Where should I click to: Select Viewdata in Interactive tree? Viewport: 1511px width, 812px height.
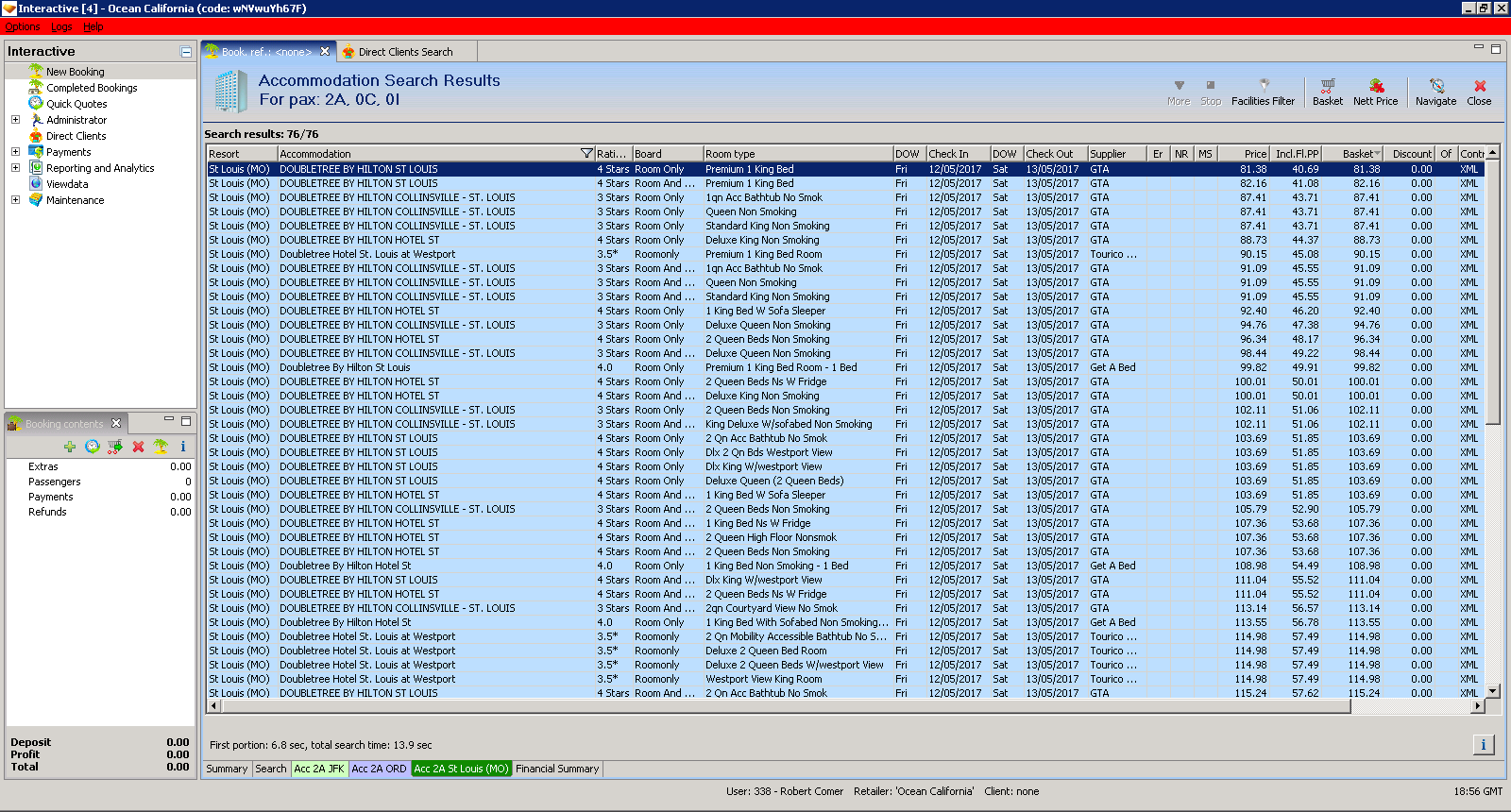(67, 184)
